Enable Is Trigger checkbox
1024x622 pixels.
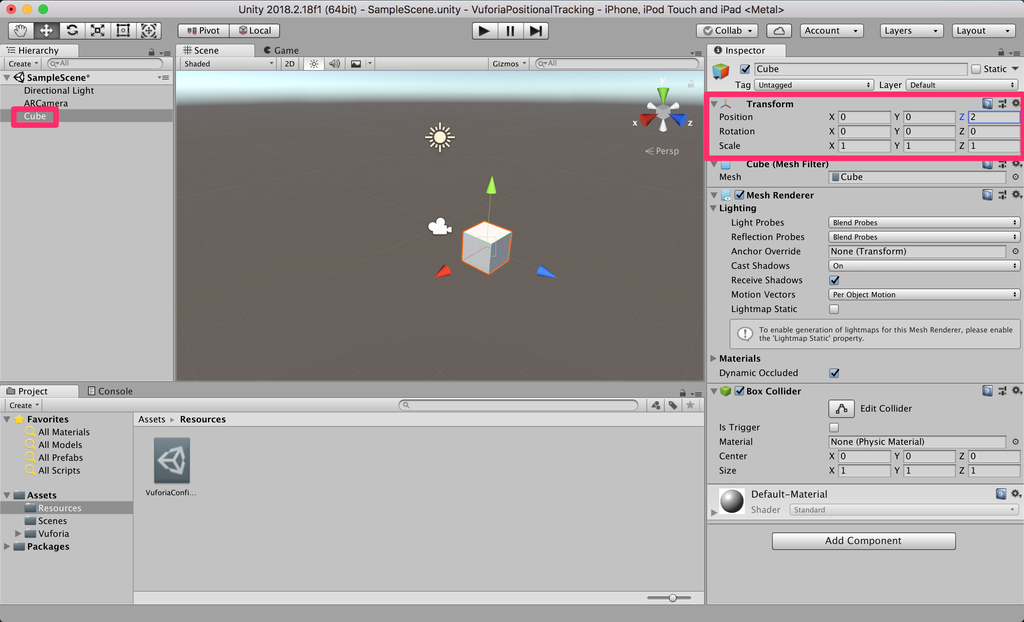click(x=834, y=427)
